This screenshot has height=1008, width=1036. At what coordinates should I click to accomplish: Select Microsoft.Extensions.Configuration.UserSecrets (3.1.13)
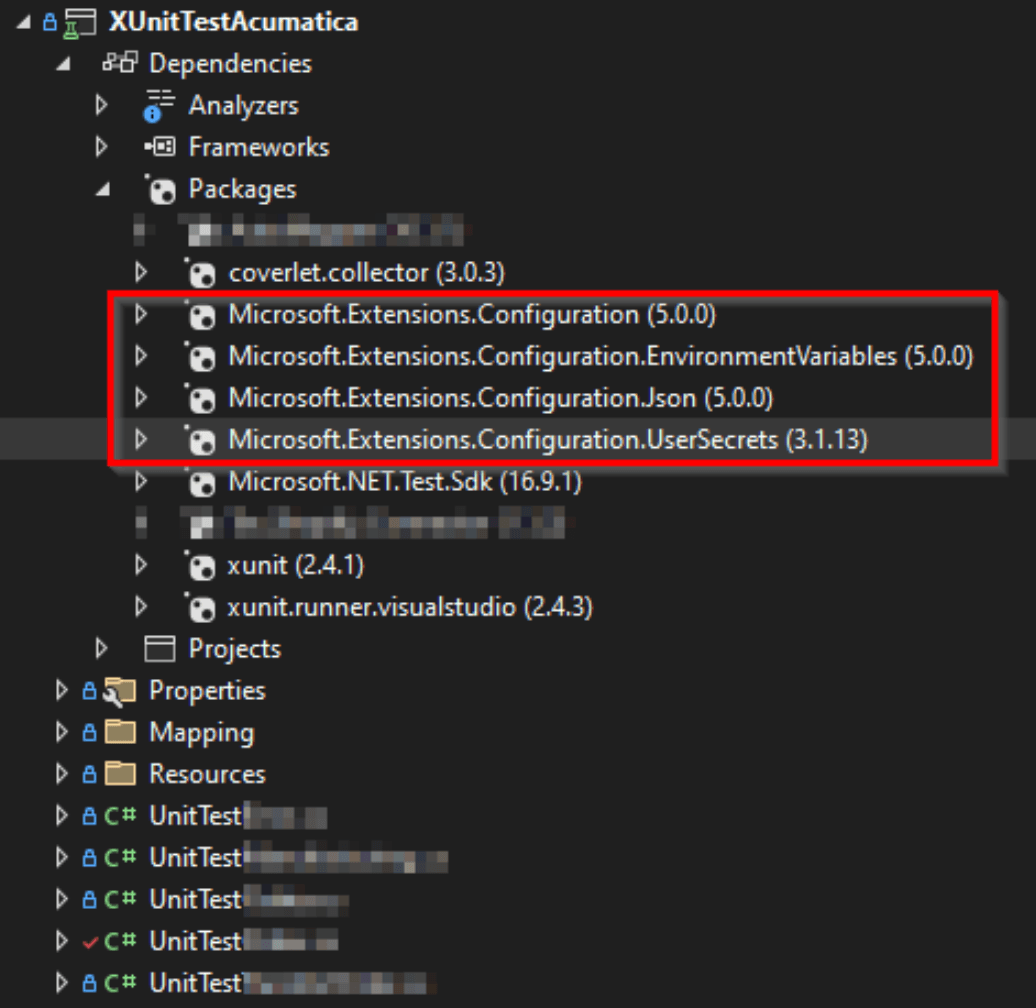[548, 440]
